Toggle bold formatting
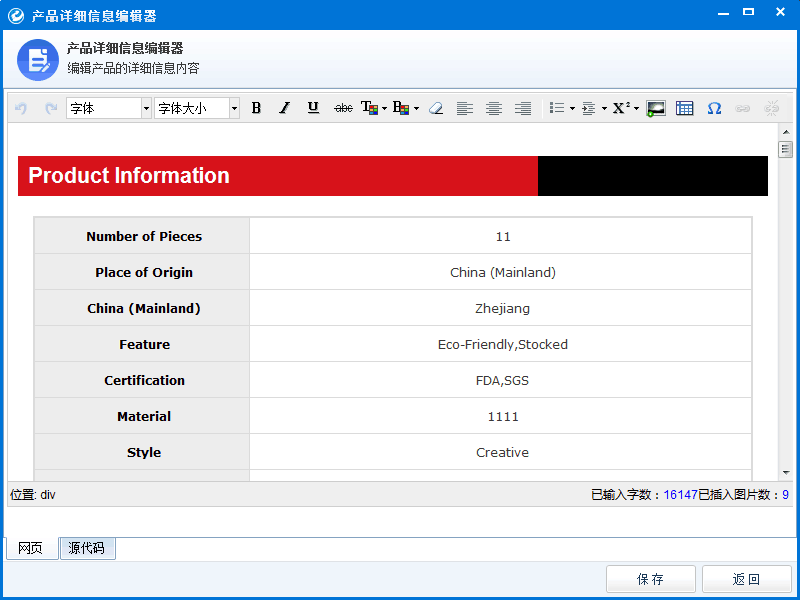 tap(256, 108)
